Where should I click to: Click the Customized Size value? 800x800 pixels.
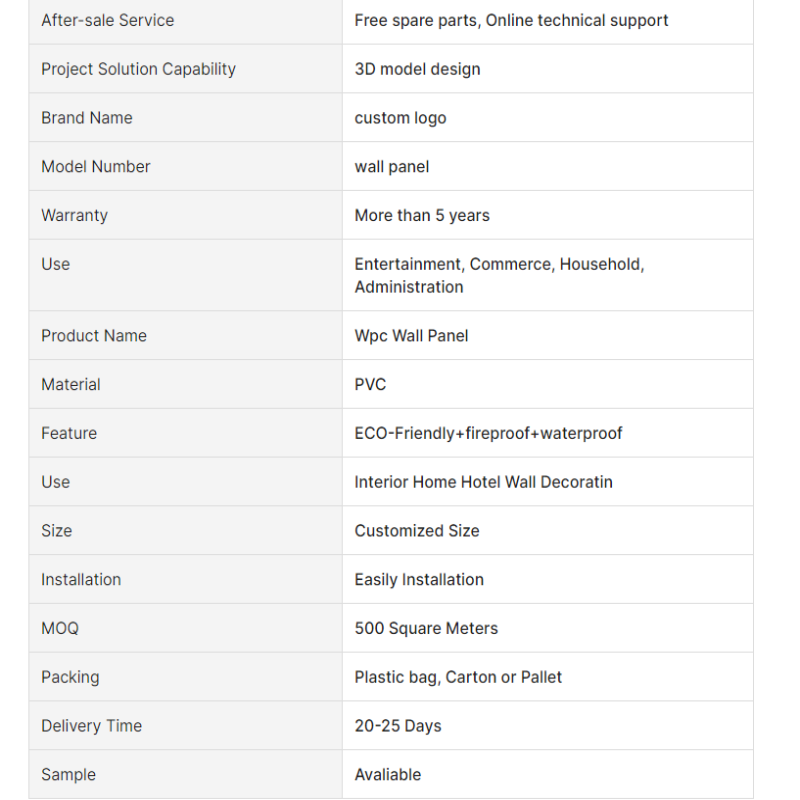(417, 531)
